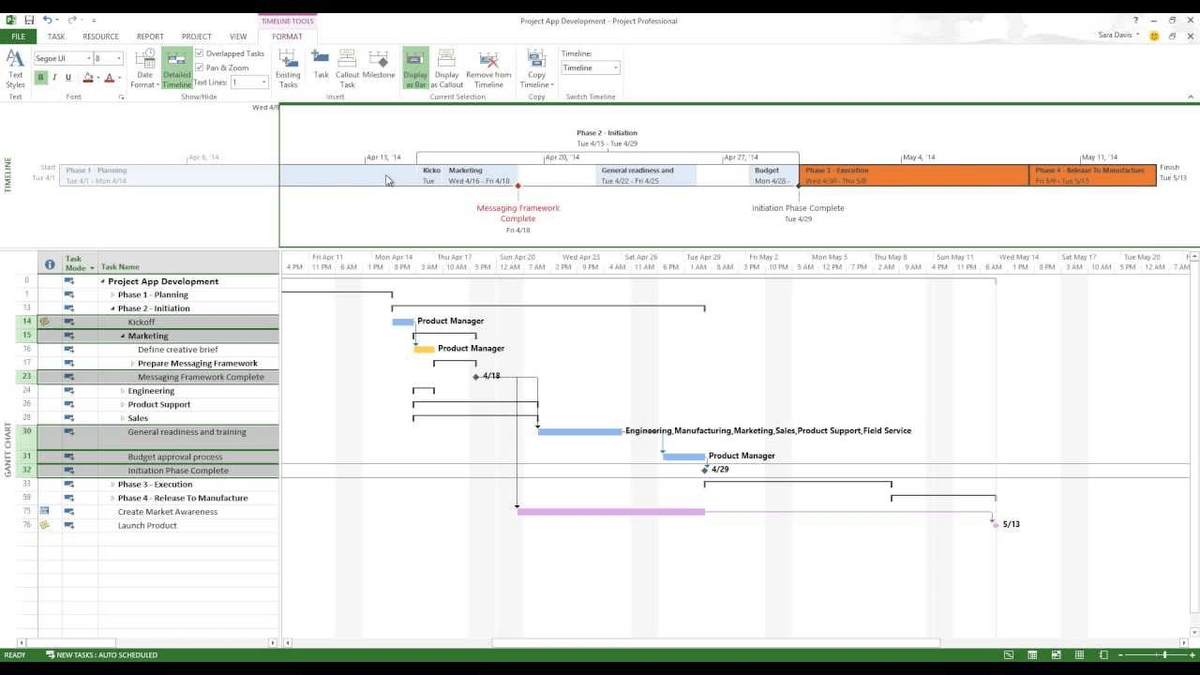Toggle the Display as Bar button
Screen dimensions: 1200x675
point(416,68)
